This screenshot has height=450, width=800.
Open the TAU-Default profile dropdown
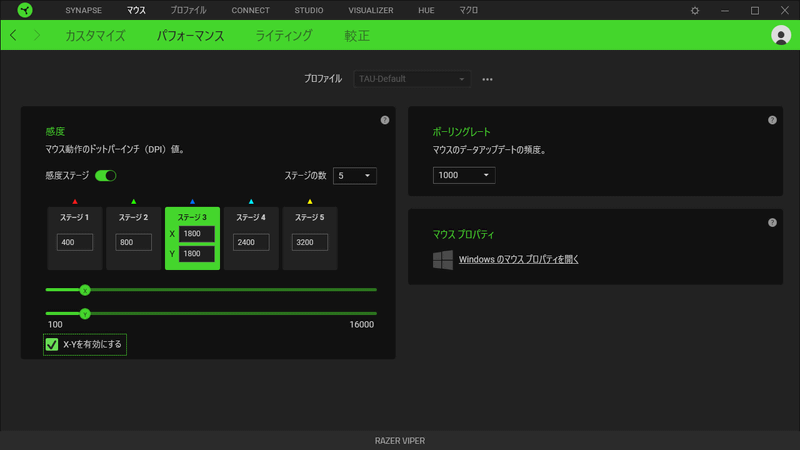[x=412, y=79]
